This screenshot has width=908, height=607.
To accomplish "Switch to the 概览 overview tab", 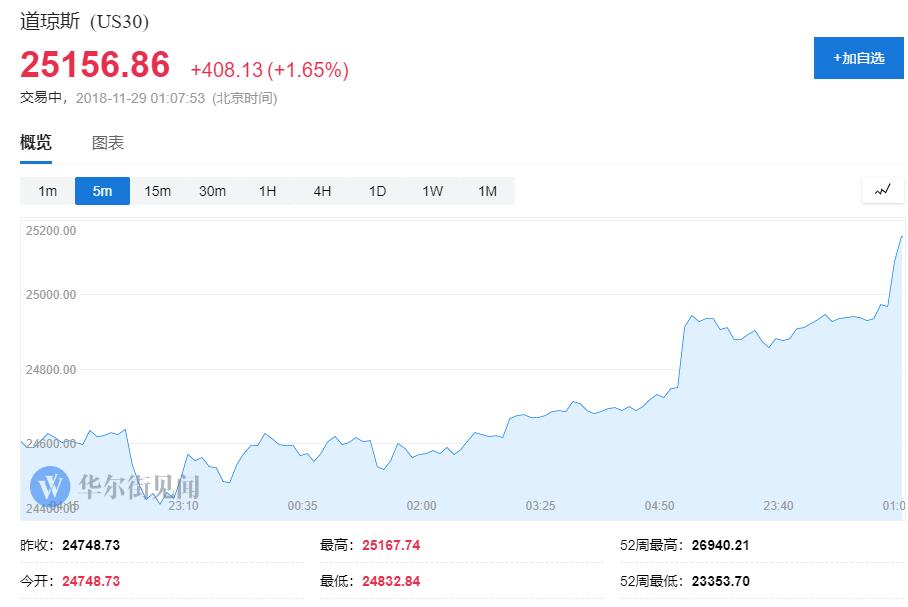I will coord(36,143).
